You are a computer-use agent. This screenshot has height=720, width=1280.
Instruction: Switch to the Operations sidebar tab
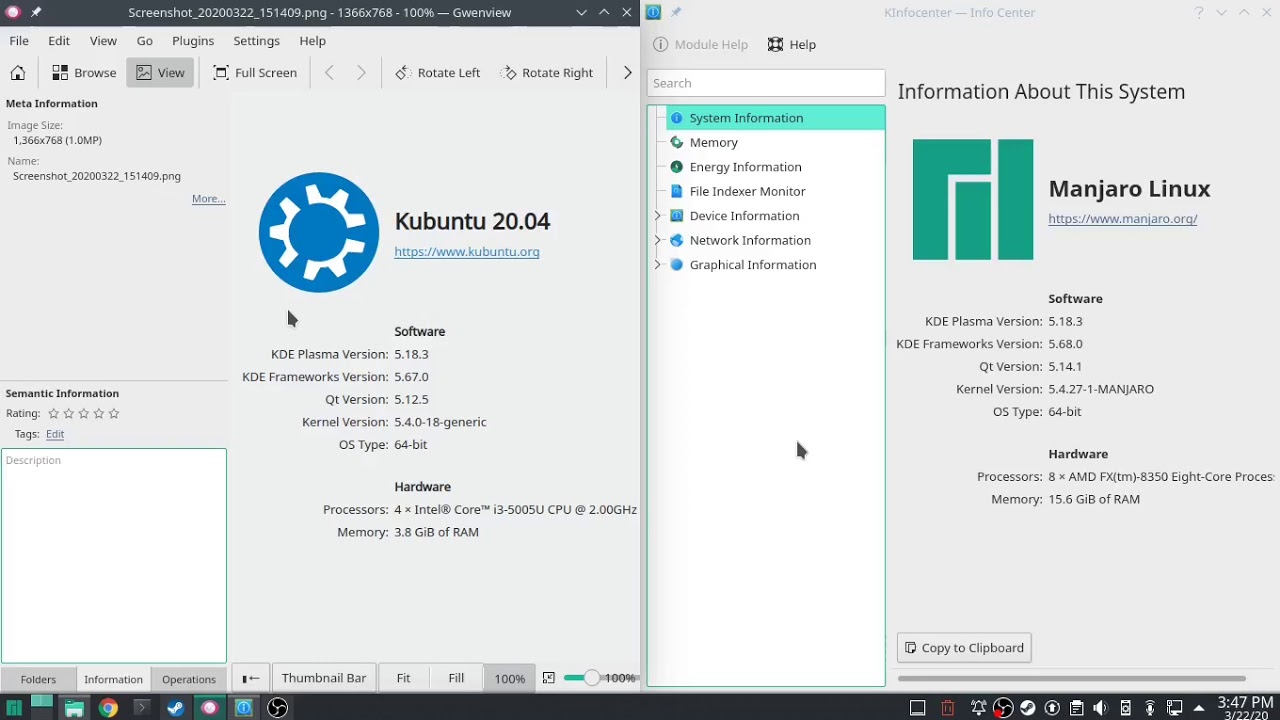coord(189,679)
